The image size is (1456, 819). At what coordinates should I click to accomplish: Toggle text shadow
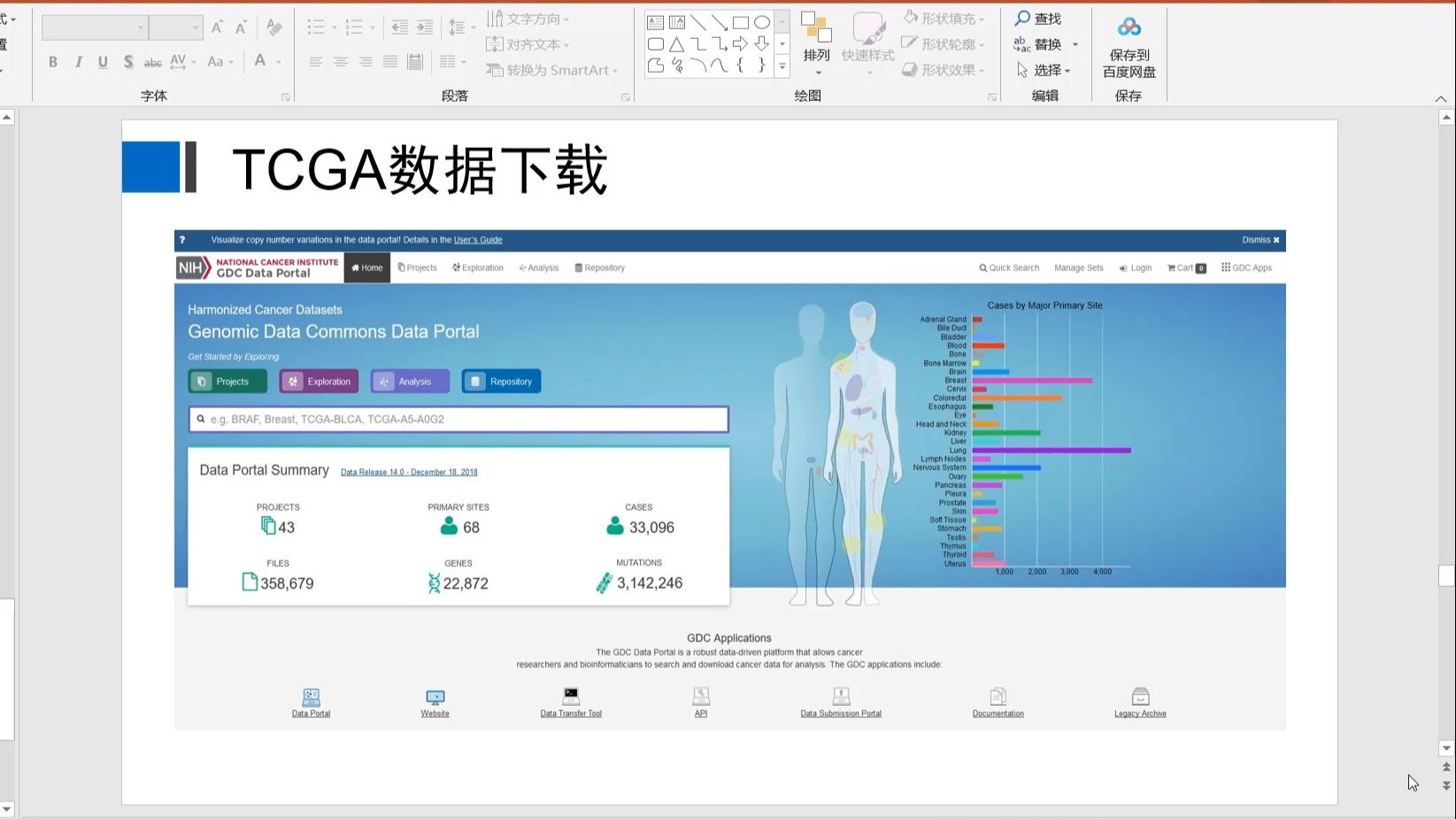[x=128, y=62]
